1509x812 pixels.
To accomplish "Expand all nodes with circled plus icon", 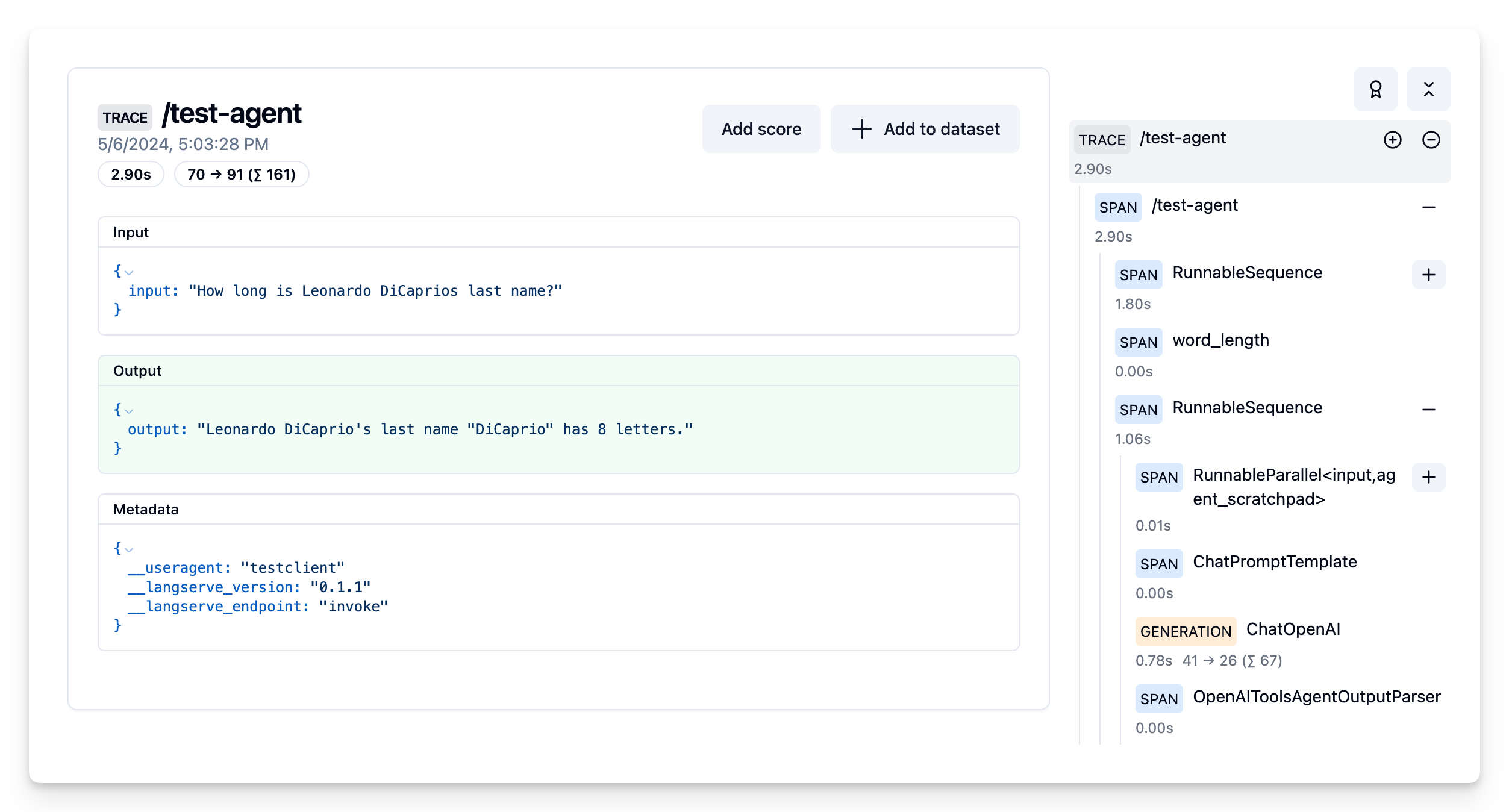I will point(1392,140).
